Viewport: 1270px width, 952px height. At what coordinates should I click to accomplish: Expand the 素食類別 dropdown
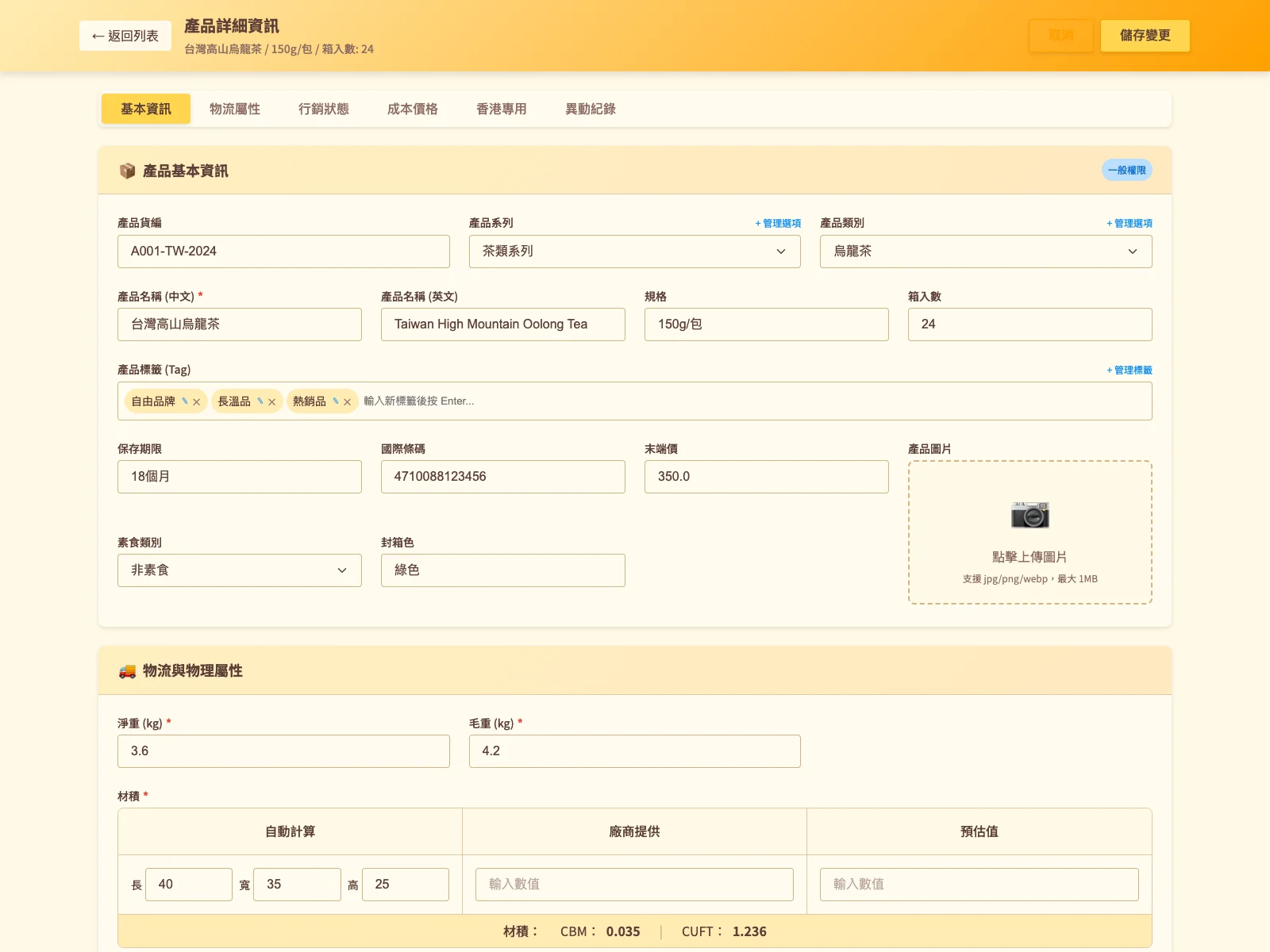click(240, 570)
